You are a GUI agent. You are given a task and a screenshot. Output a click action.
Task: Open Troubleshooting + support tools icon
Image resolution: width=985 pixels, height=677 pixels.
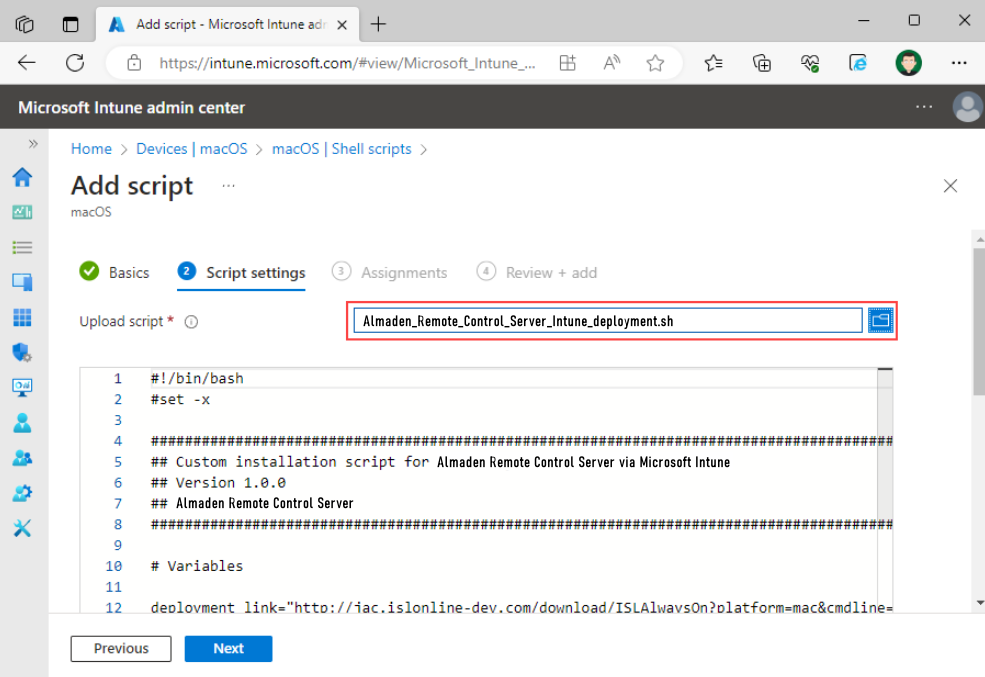(x=22, y=528)
